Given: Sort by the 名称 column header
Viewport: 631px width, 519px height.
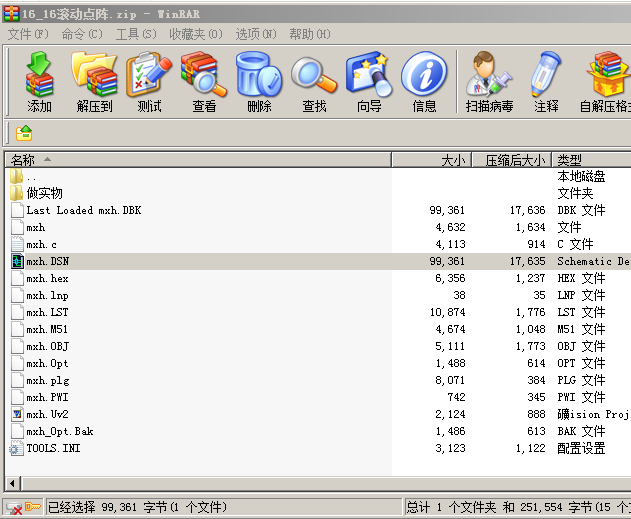Looking at the screenshot, I should click(198, 160).
